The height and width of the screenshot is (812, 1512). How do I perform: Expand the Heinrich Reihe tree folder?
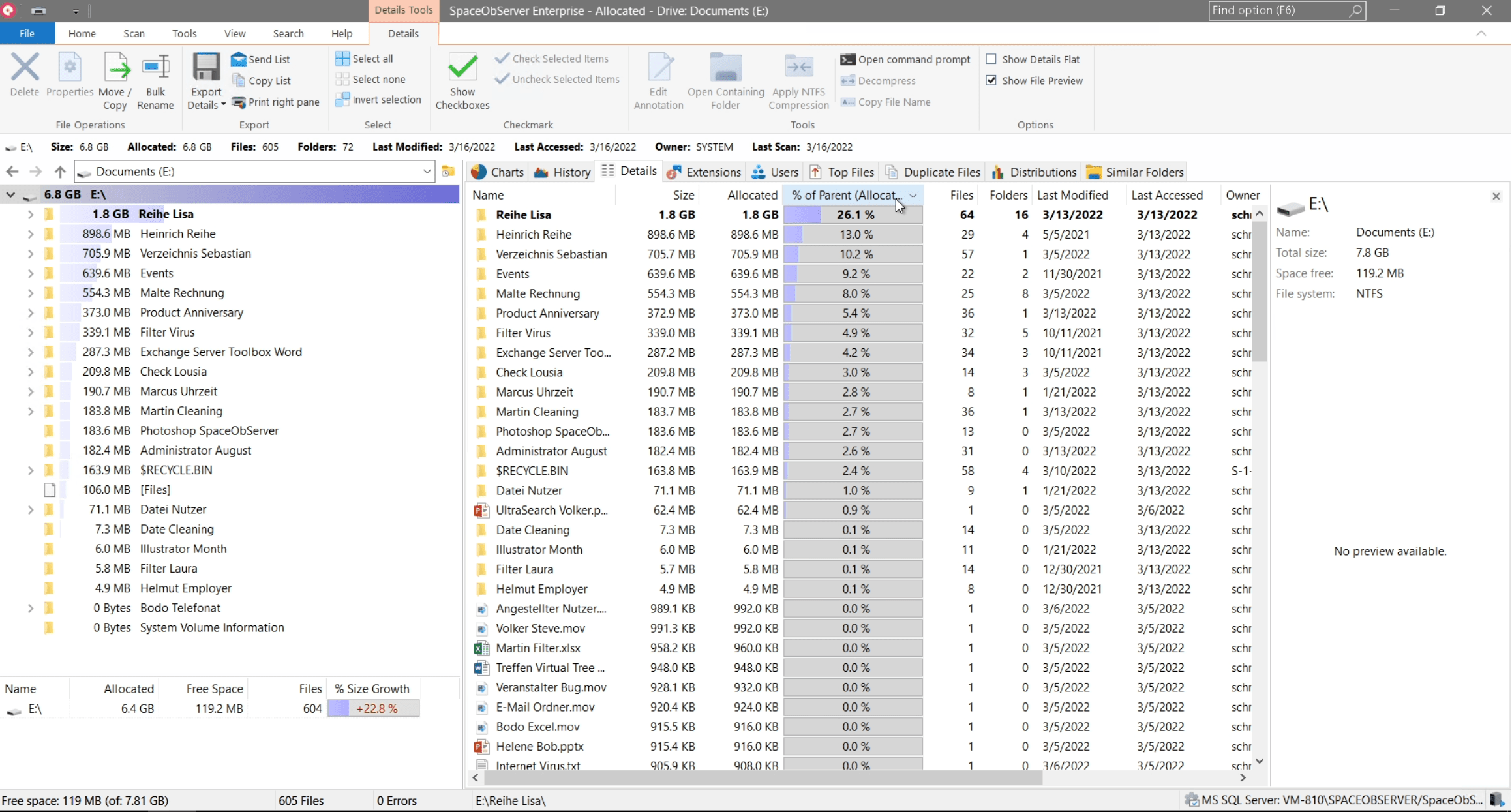(x=30, y=234)
